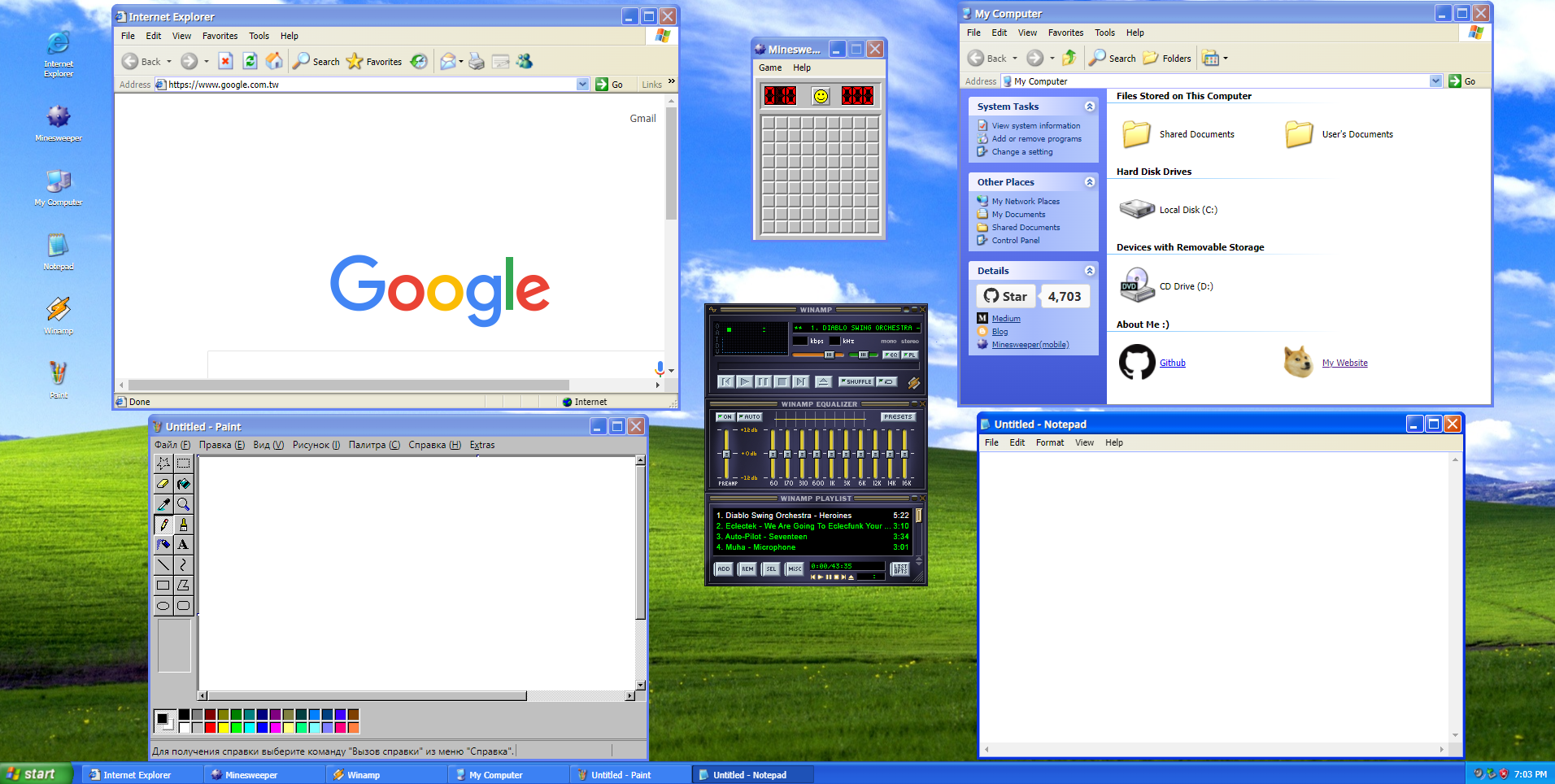Open the CD Drive (D:) icon
This screenshot has height=784, width=1555.
click(1137, 285)
